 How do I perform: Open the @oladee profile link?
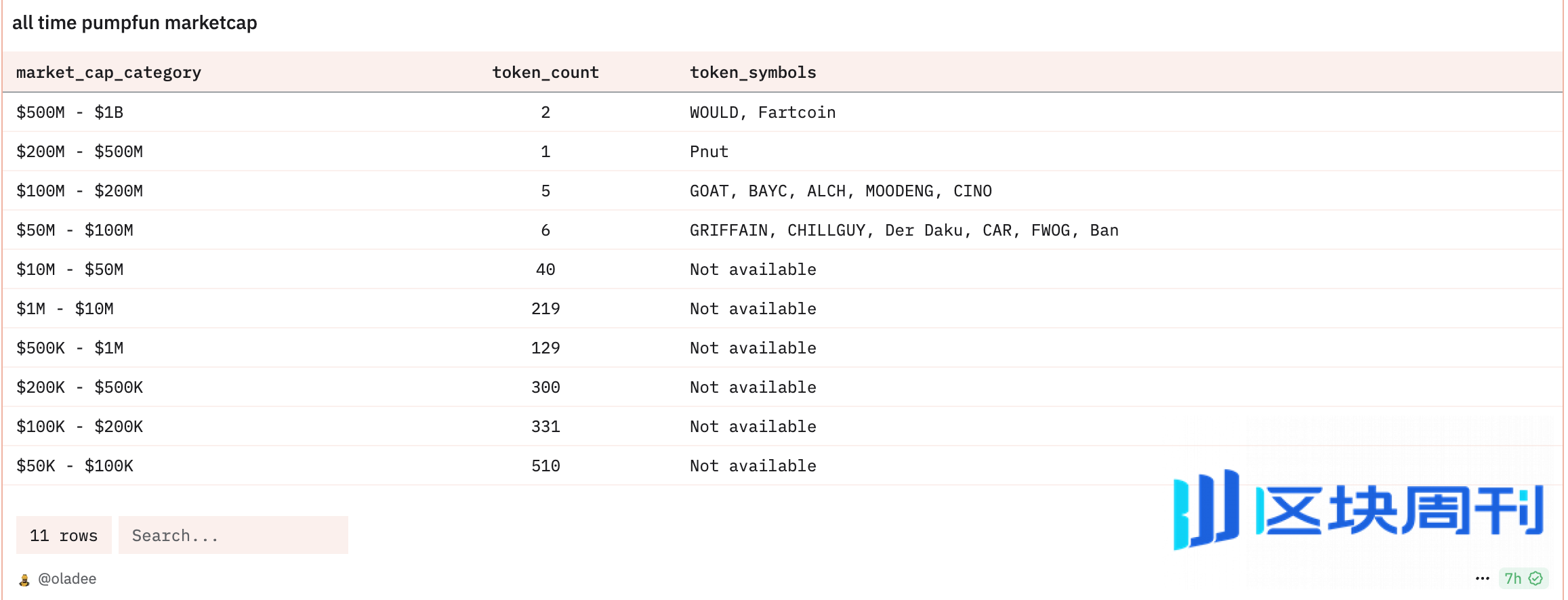click(66, 579)
